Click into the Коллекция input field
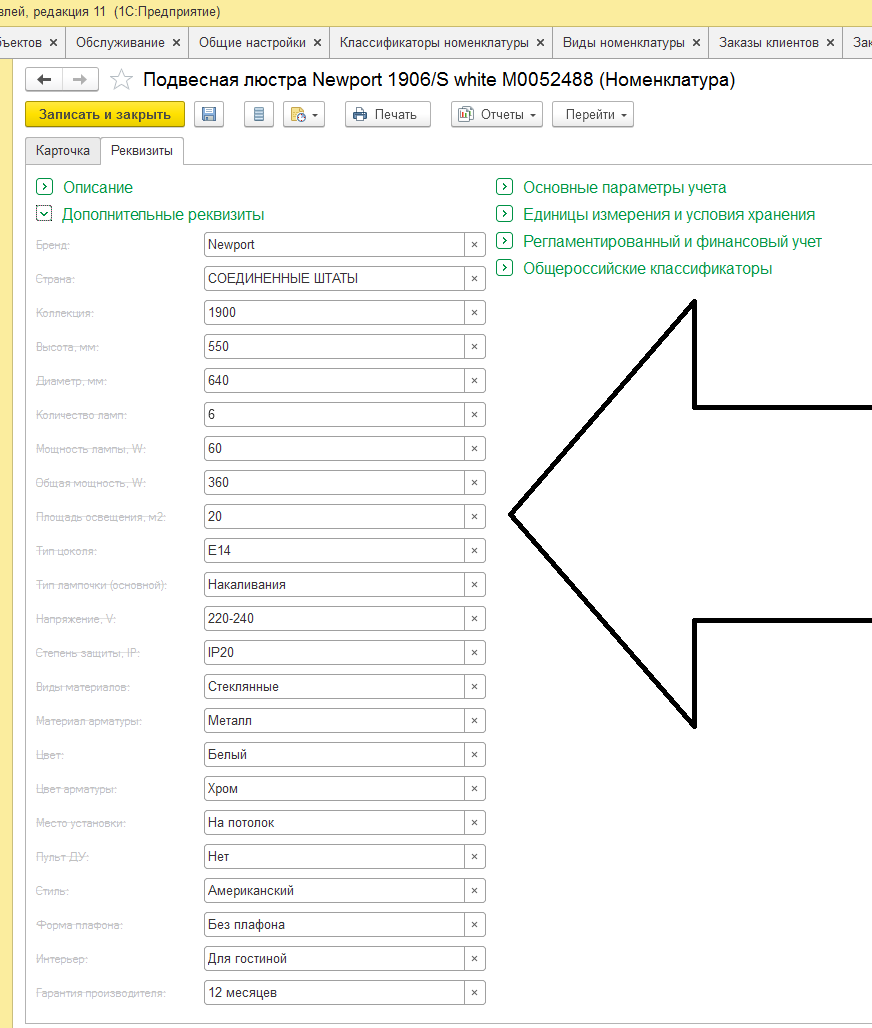 click(x=333, y=313)
